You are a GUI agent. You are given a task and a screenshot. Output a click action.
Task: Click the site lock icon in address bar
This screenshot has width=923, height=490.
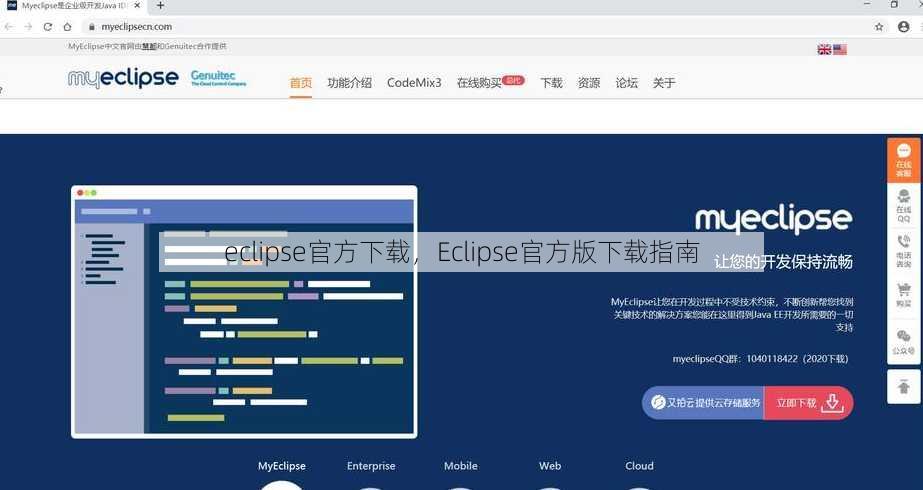(91, 27)
